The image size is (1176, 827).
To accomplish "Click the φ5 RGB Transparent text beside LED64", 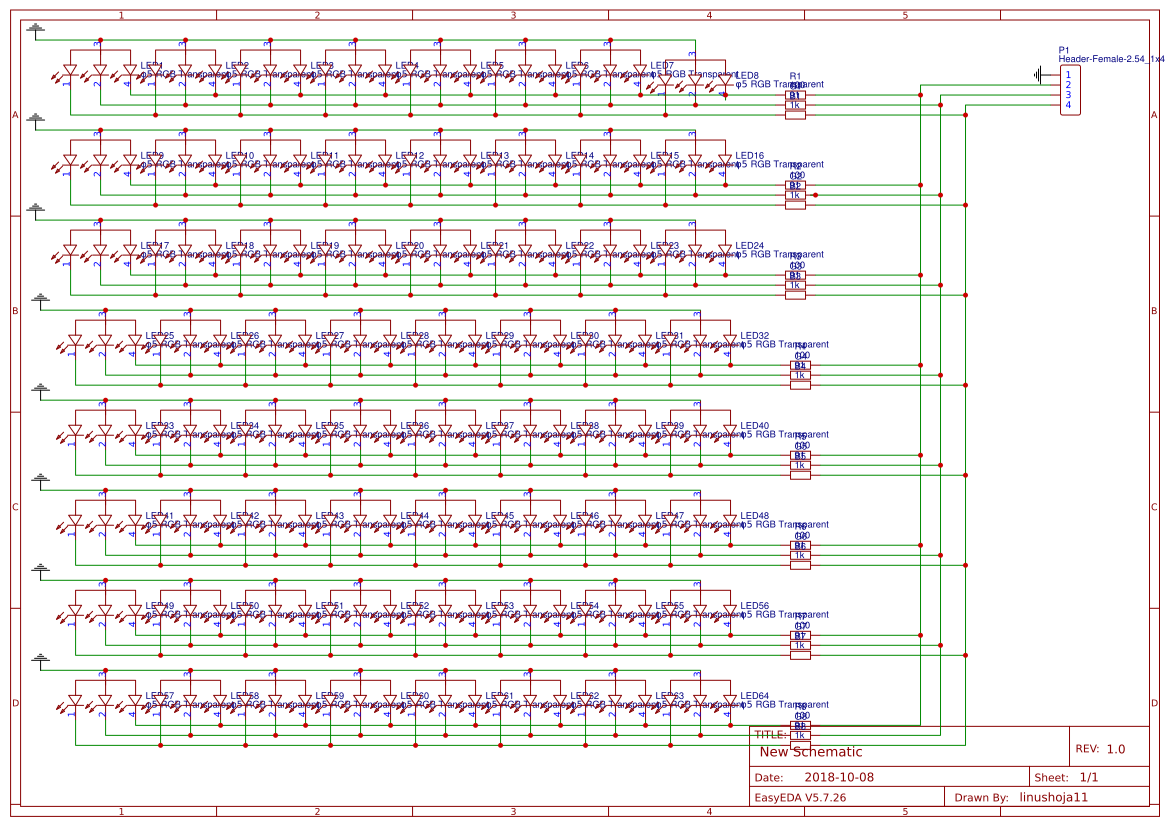I will coord(784,705).
